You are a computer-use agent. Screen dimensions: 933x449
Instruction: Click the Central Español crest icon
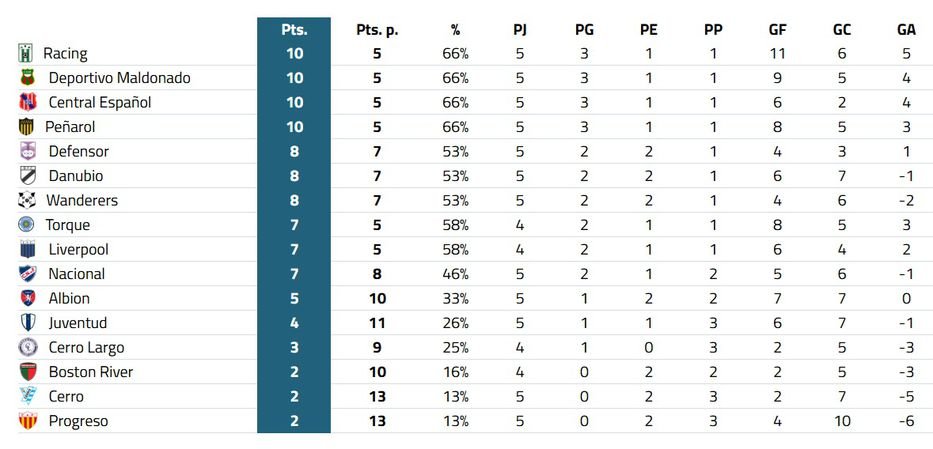(x=27, y=102)
